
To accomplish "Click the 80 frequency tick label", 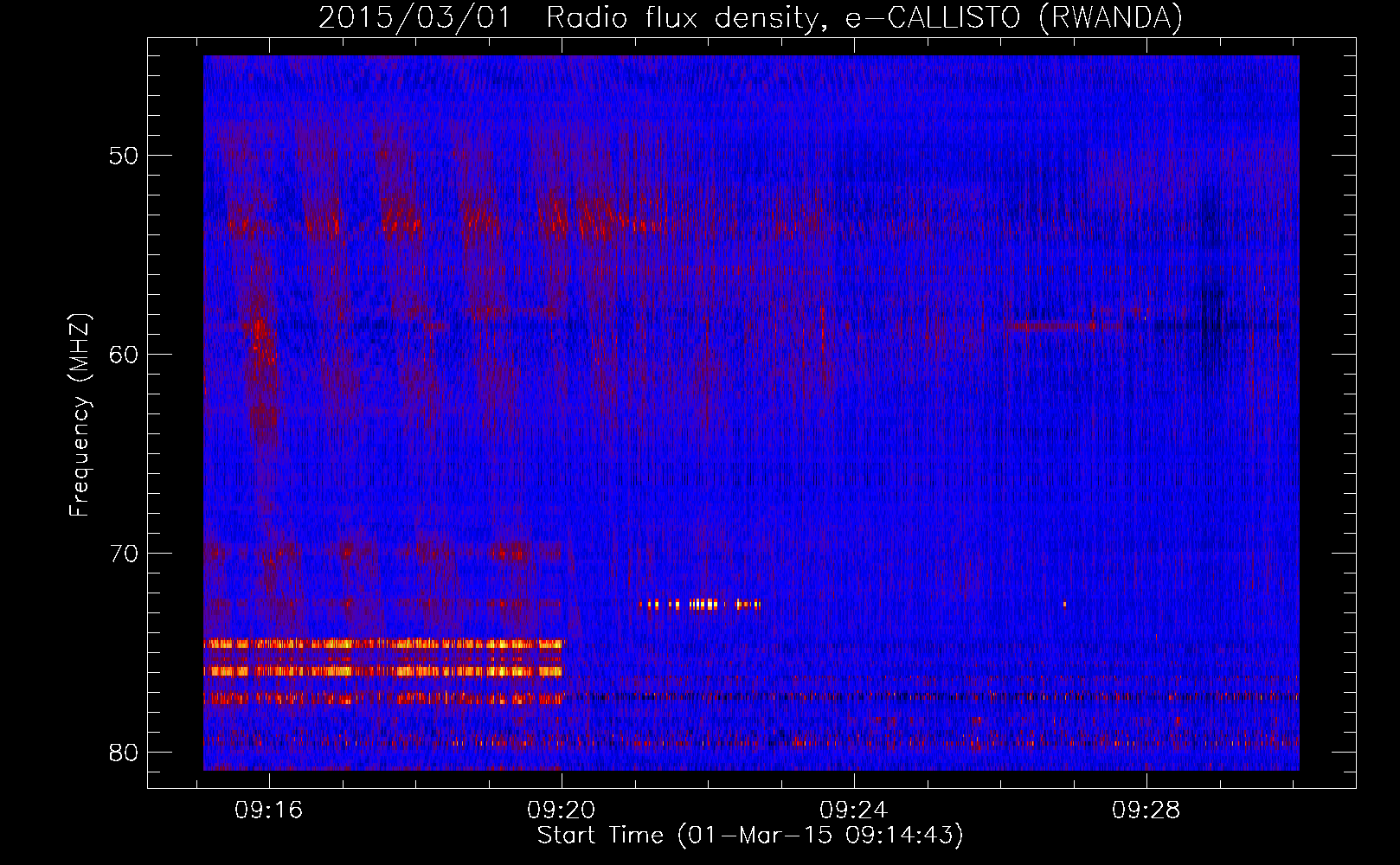I will [124, 753].
